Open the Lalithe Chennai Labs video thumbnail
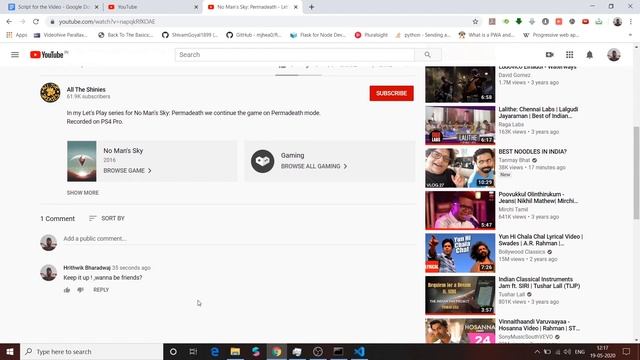This screenshot has width=640, height=360. point(460,125)
